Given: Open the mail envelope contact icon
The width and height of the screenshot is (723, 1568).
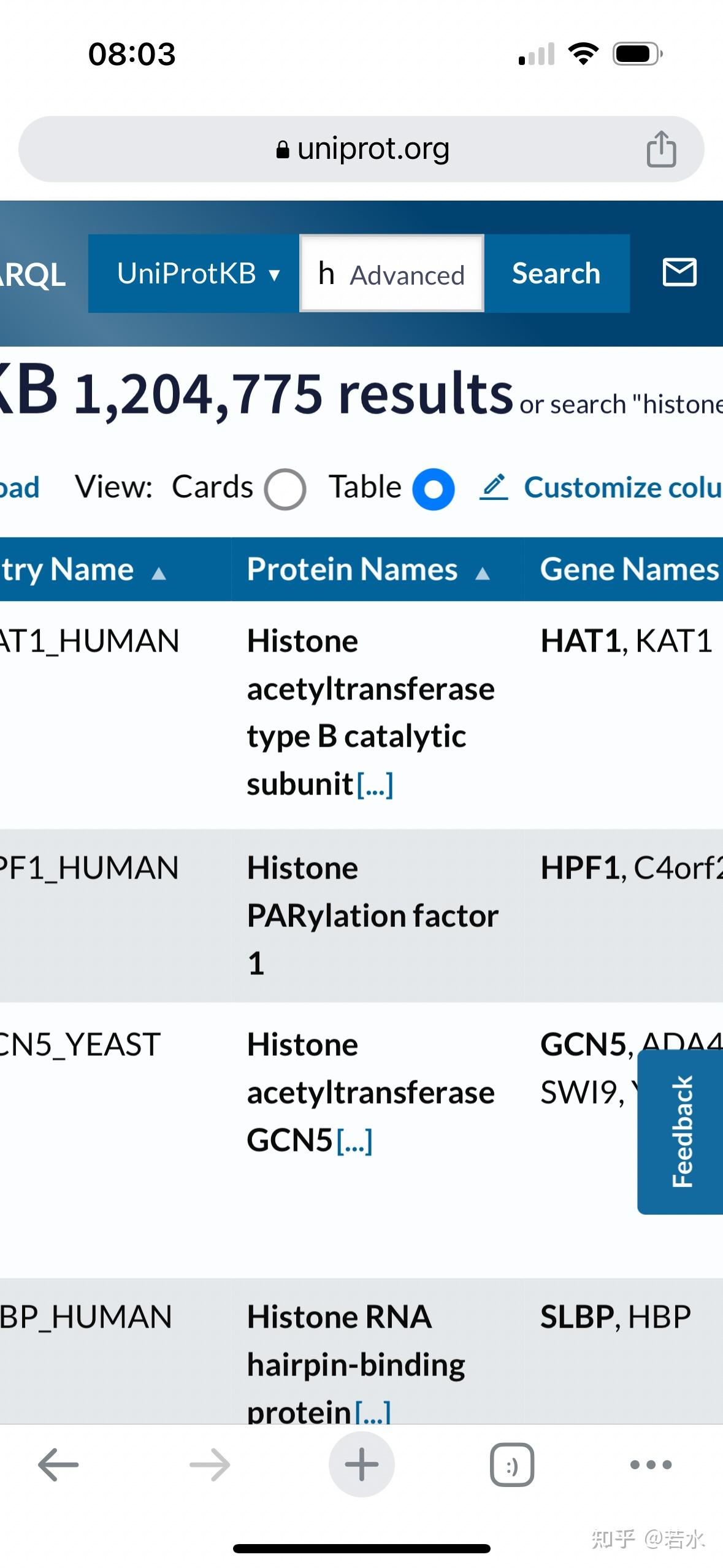Looking at the screenshot, I should click(x=679, y=272).
